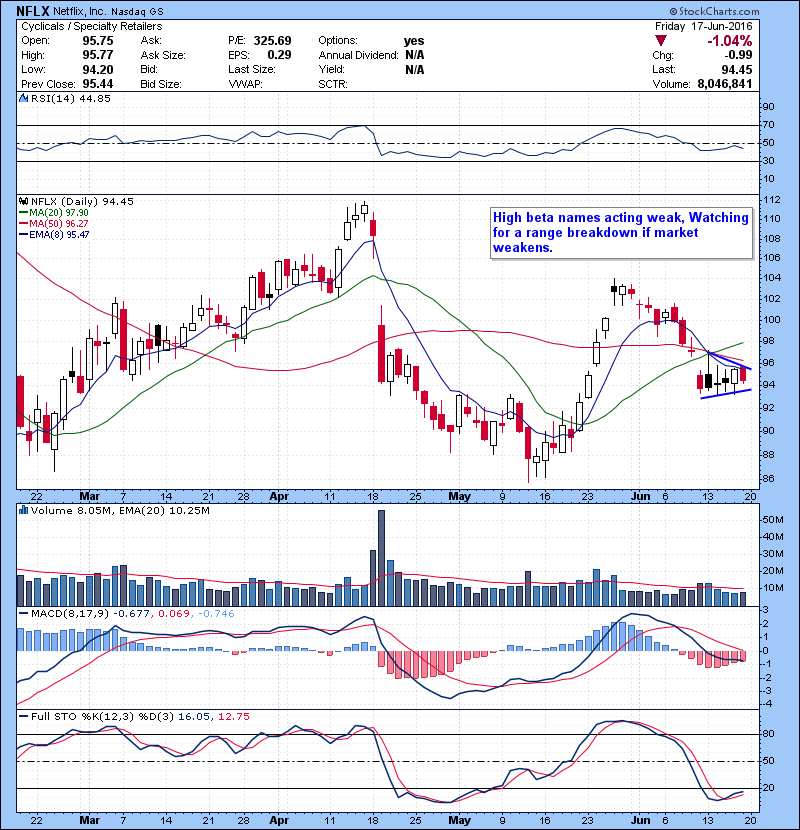Screen dimensions: 800x830
Task: Click the High value 95.77
Action: coord(98,55)
